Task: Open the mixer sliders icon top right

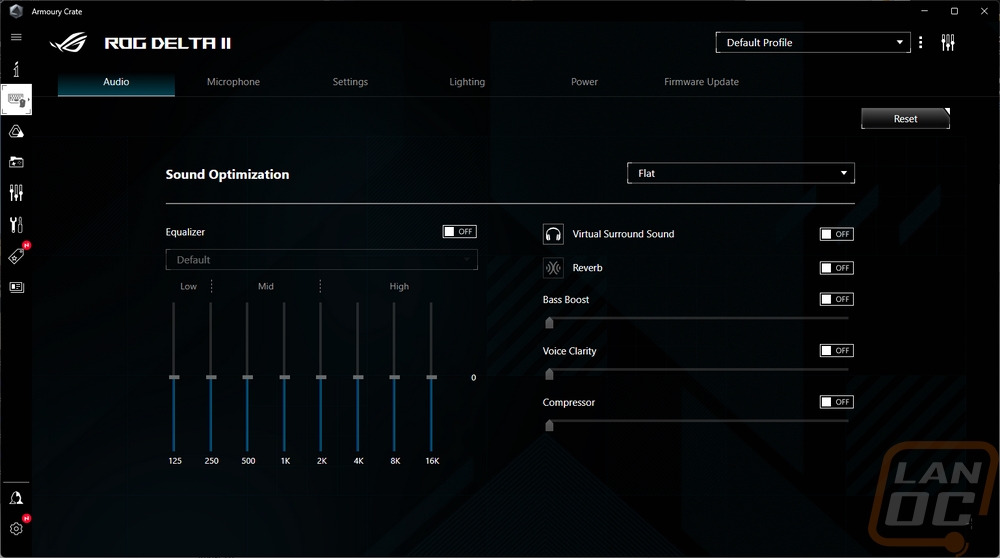Action: [948, 43]
